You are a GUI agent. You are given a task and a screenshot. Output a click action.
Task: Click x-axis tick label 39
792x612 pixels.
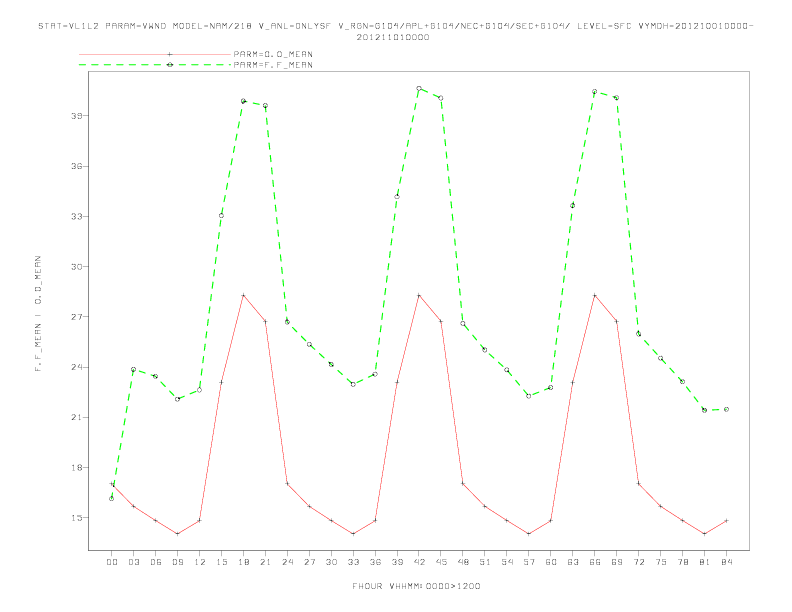point(397,562)
